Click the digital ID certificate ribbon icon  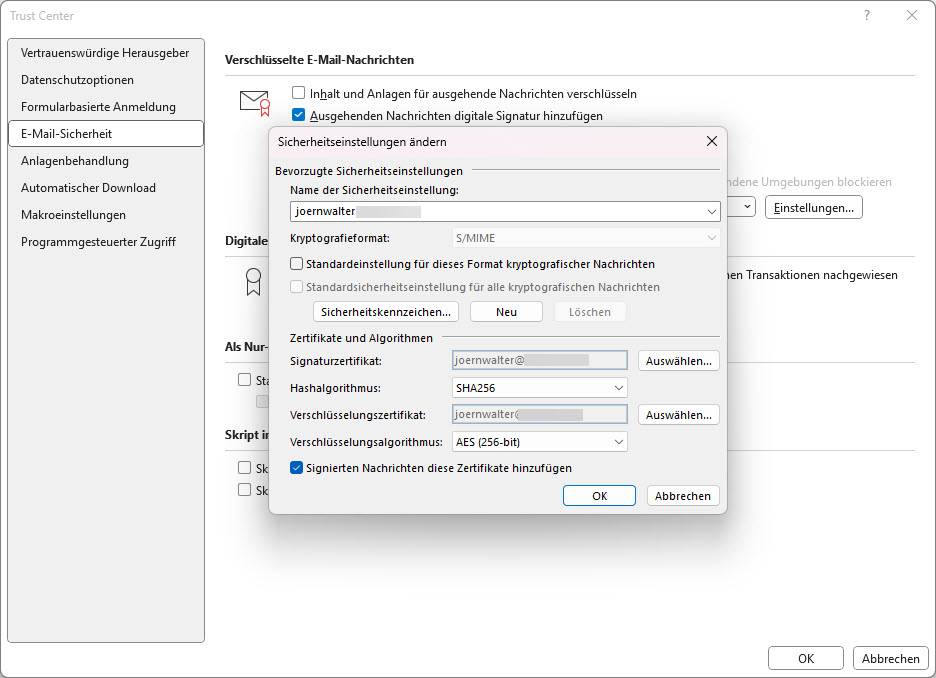pyautogui.click(x=254, y=281)
